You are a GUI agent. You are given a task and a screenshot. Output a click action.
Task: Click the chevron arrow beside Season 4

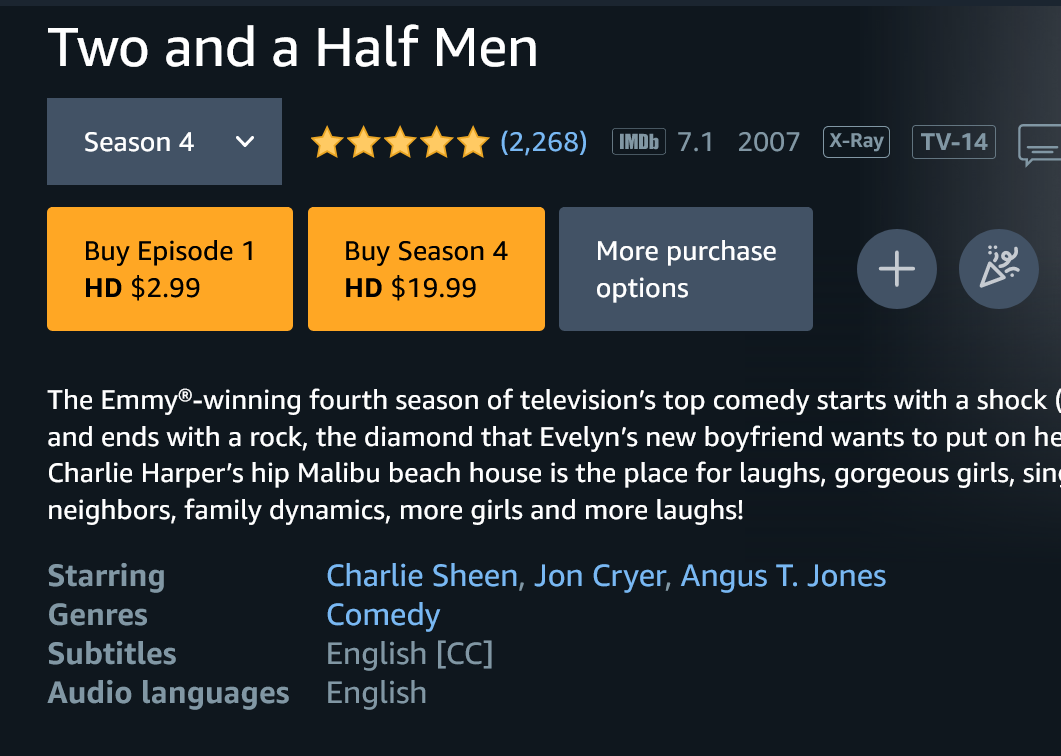[x=245, y=142]
